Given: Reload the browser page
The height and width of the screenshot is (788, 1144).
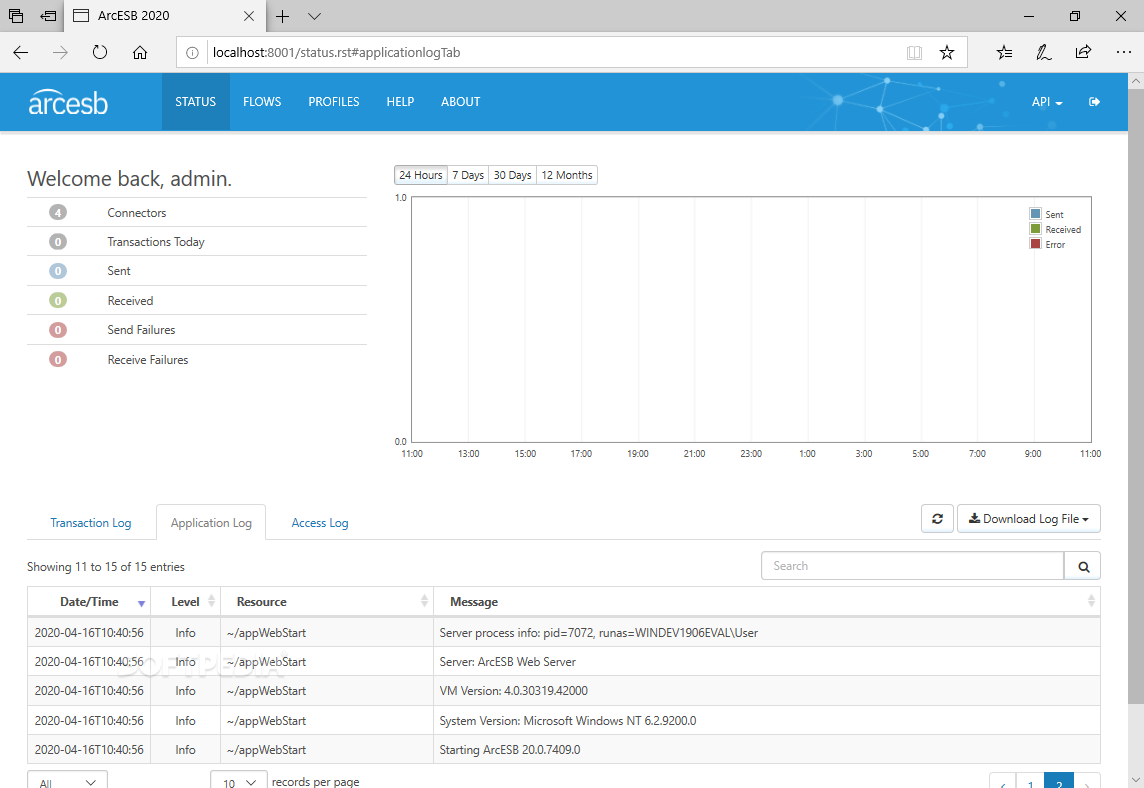Looking at the screenshot, I should pyautogui.click(x=100, y=53).
